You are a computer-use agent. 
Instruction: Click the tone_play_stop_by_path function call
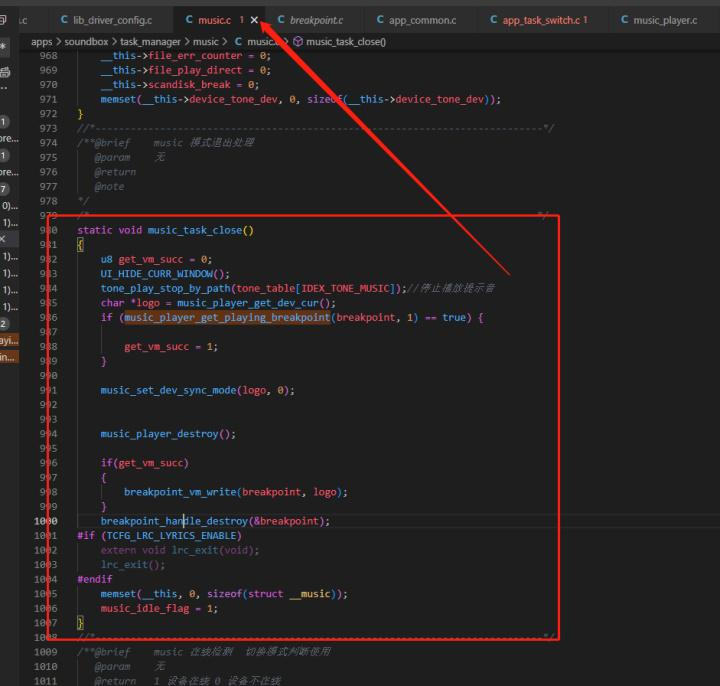[x=166, y=288]
